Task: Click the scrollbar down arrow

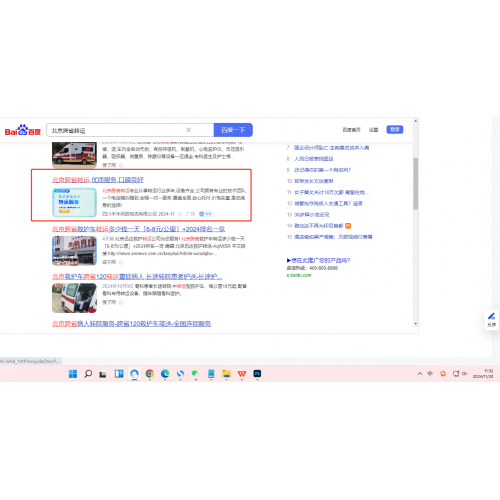Action: 415,324
